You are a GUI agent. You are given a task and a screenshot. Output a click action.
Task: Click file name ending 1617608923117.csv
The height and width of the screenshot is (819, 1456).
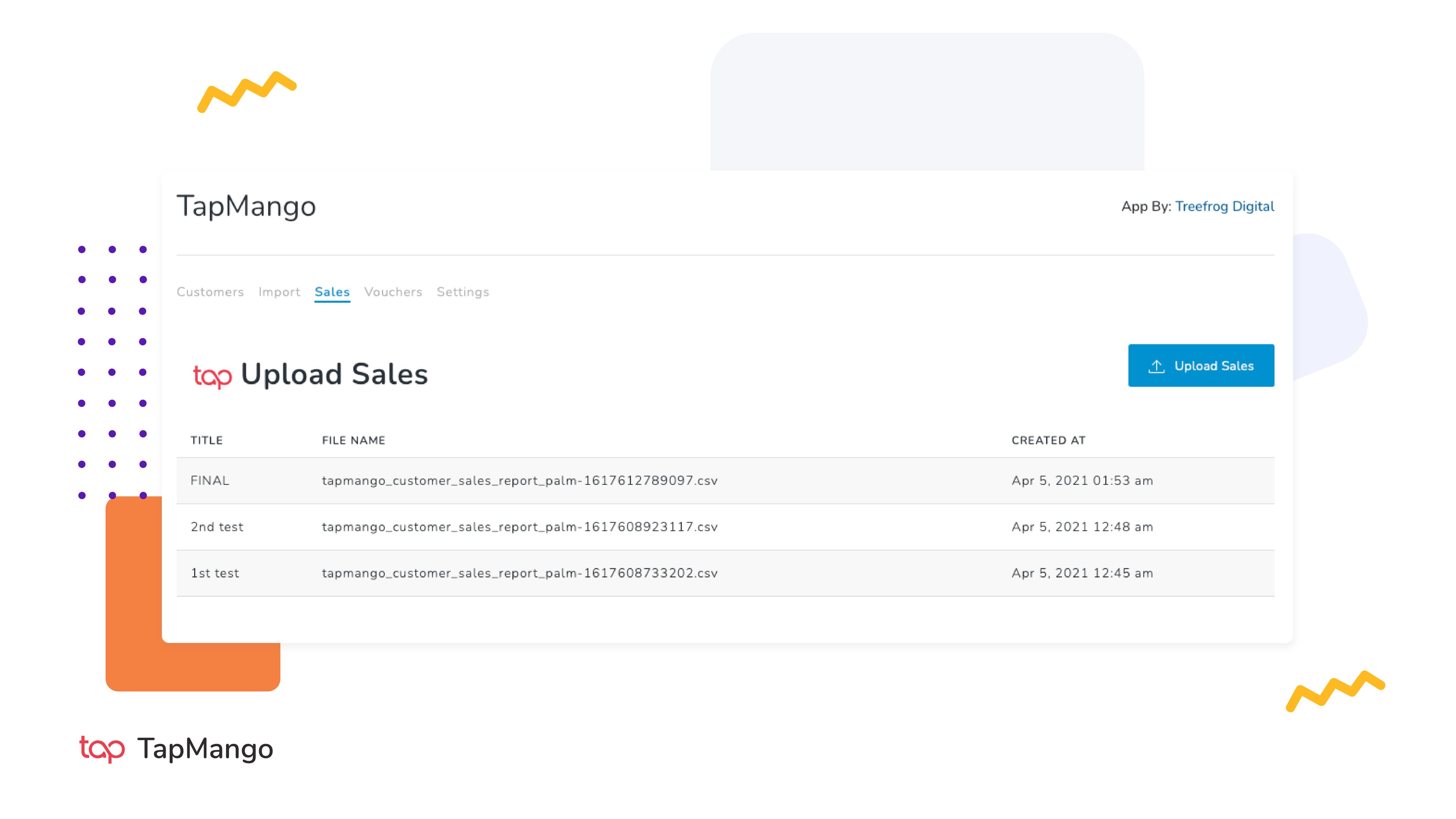click(x=519, y=527)
